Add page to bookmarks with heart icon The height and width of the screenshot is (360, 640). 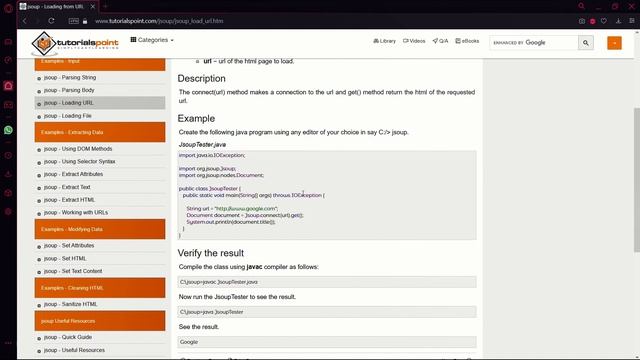604,21
